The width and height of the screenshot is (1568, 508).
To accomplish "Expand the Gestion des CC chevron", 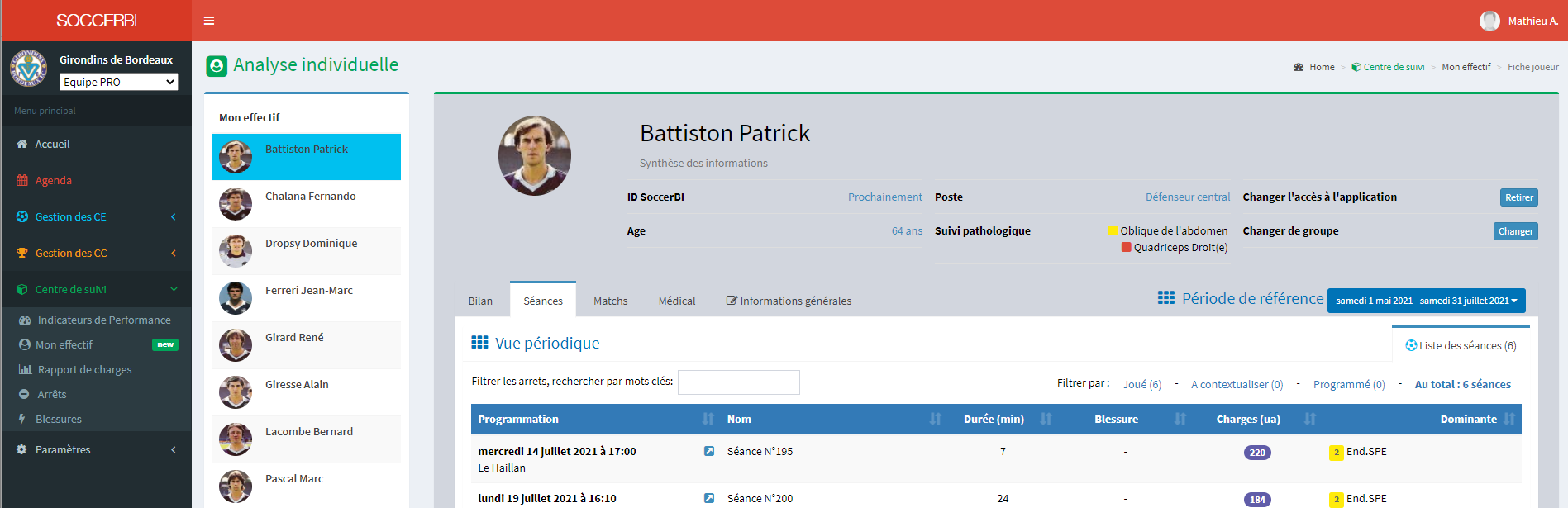I will 174,253.
